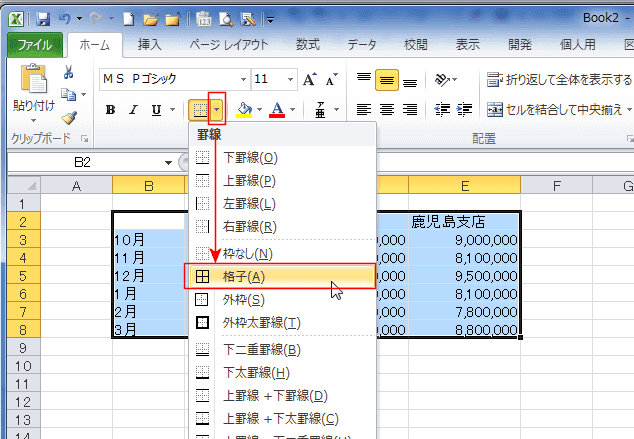This screenshot has width=634, height=439.
Task: Click the Print Preview magnifier icon
Action: click(x=226, y=19)
